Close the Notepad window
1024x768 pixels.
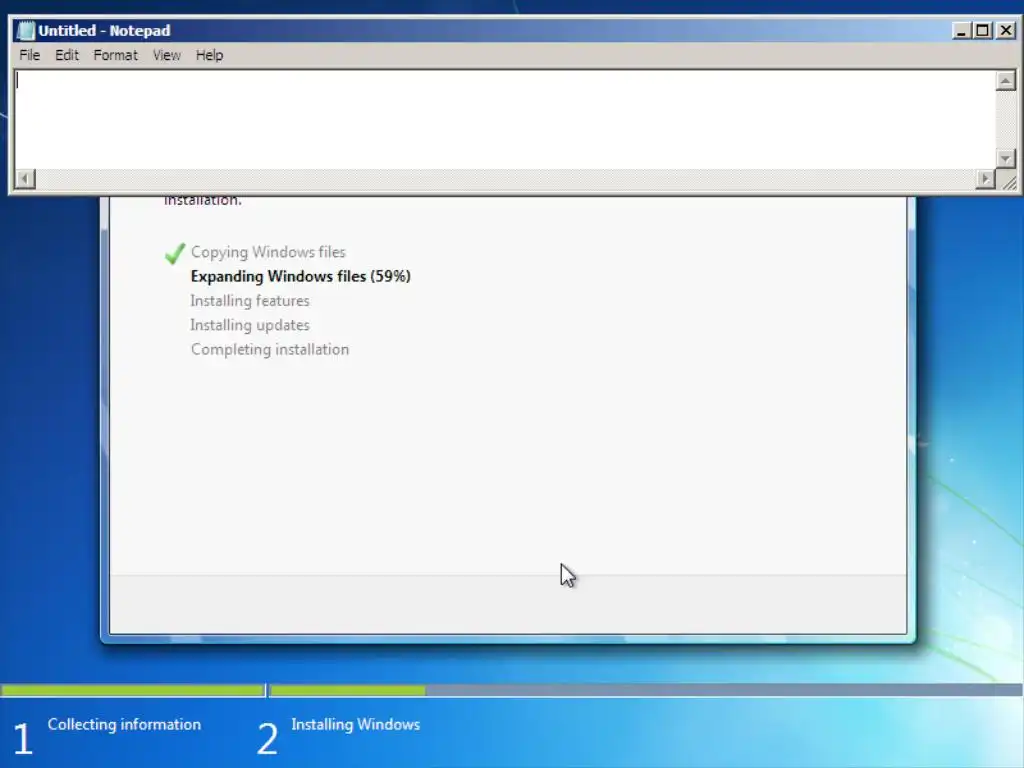(1006, 31)
